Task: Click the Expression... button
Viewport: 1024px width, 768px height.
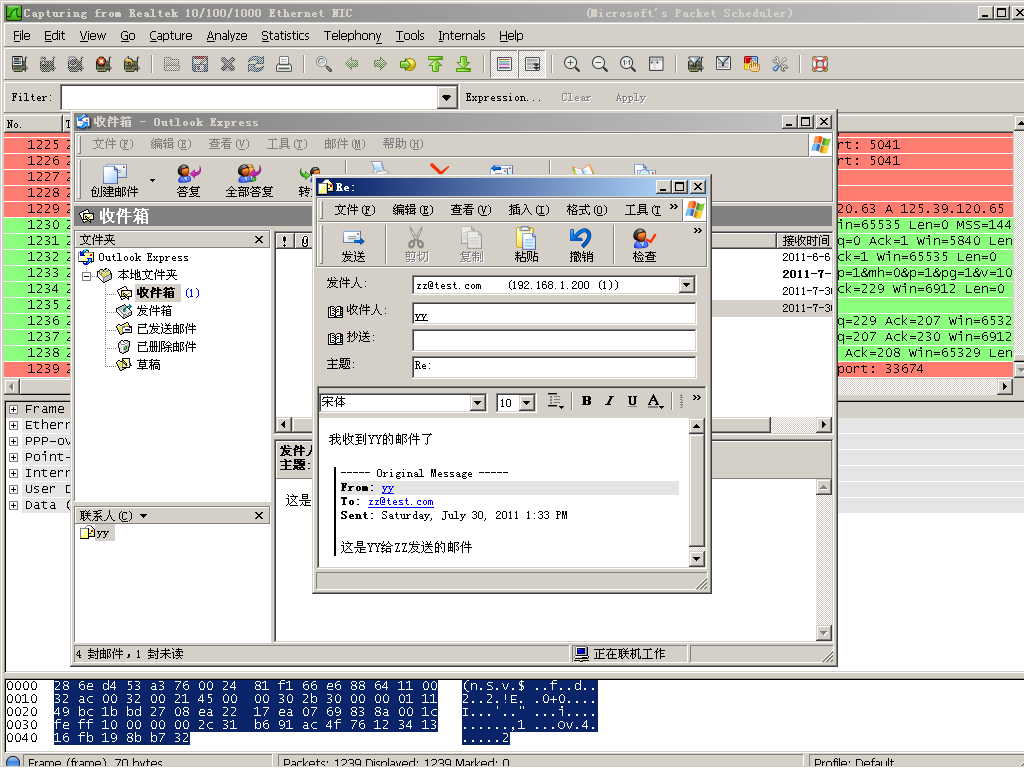Action: pos(503,97)
